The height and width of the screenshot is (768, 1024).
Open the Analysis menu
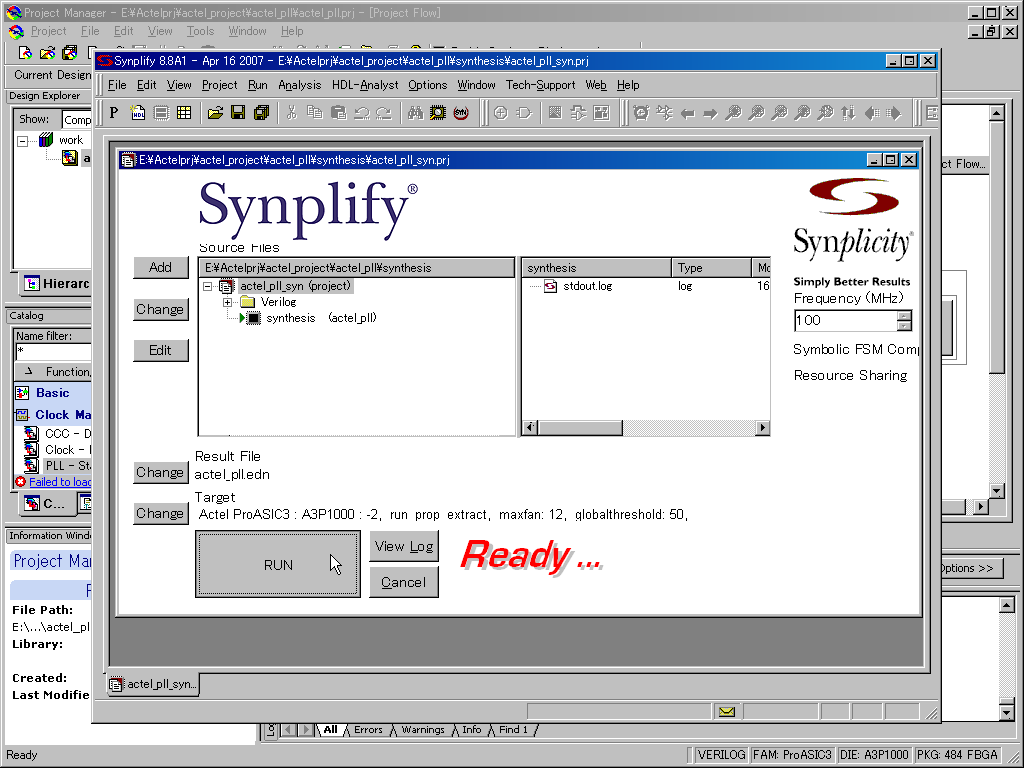pos(300,85)
